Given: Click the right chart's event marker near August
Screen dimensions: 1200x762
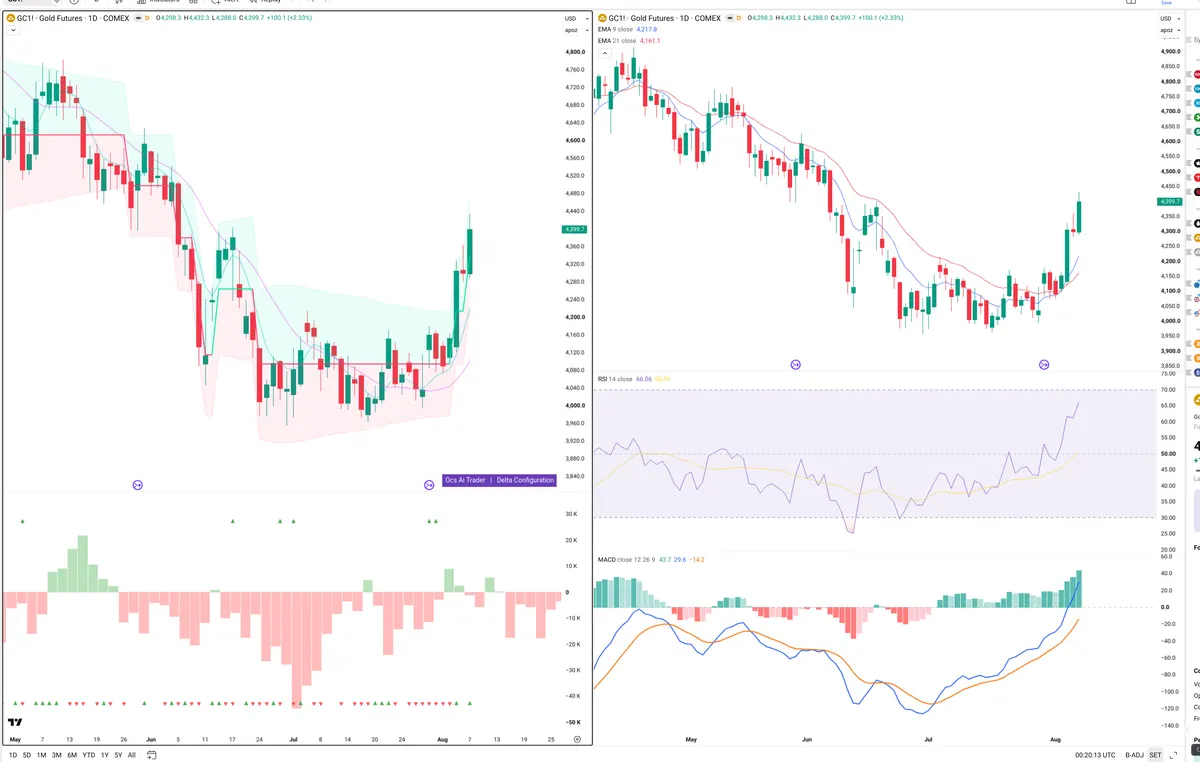Looking at the screenshot, I should pyautogui.click(x=1045, y=365).
